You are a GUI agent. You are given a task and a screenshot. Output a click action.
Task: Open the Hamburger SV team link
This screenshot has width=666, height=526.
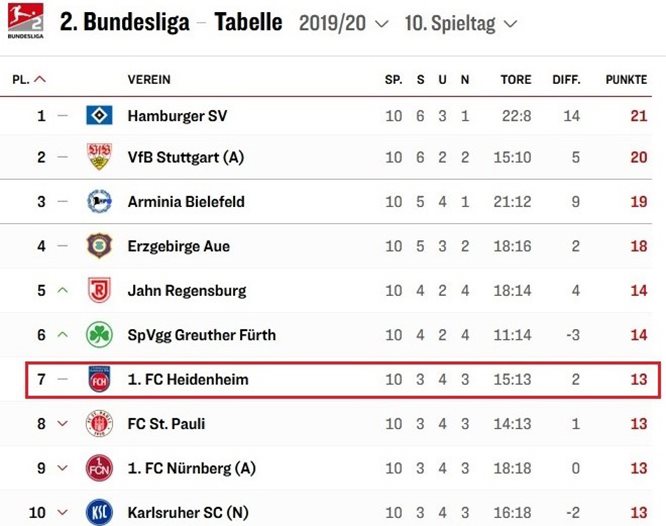(178, 116)
